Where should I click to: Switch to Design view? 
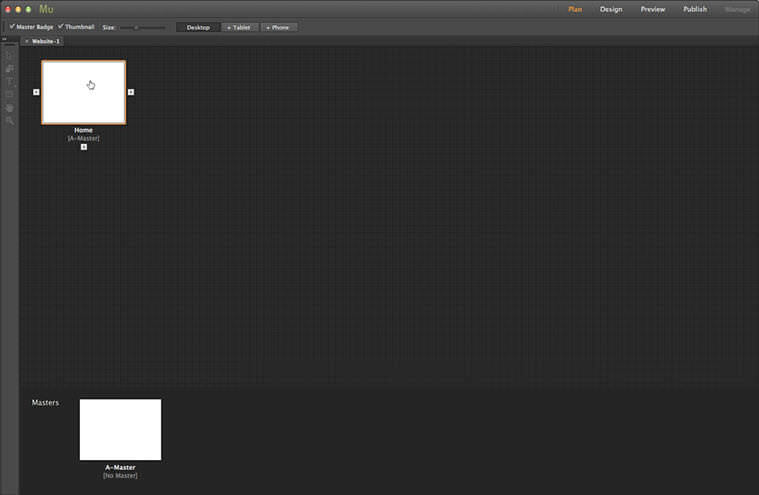click(611, 9)
